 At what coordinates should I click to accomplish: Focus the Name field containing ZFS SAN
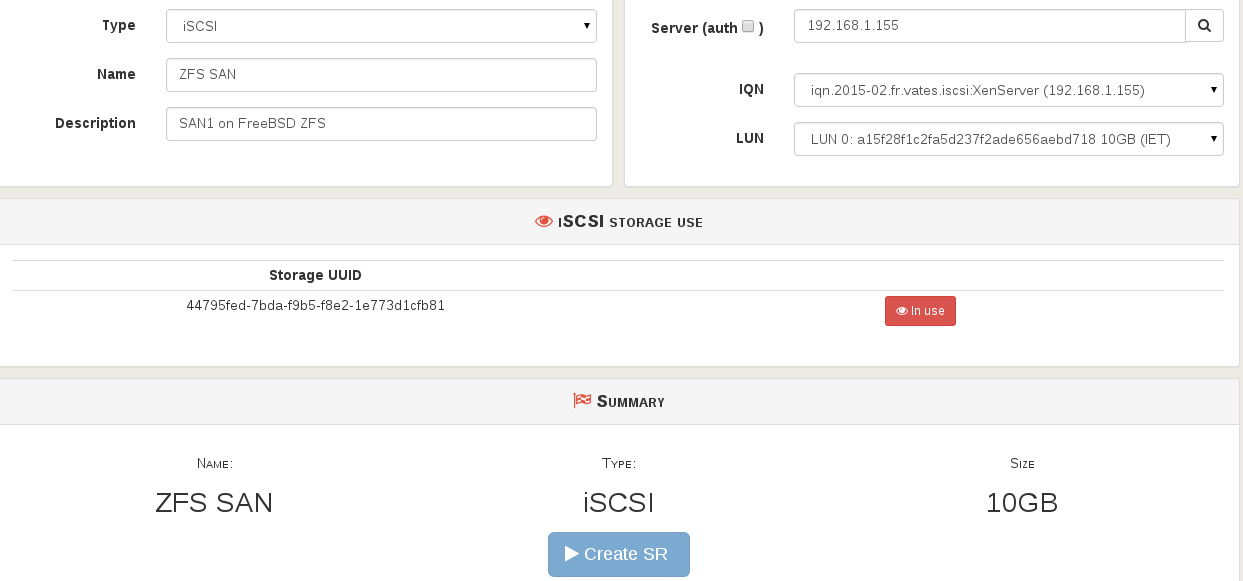pos(381,74)
